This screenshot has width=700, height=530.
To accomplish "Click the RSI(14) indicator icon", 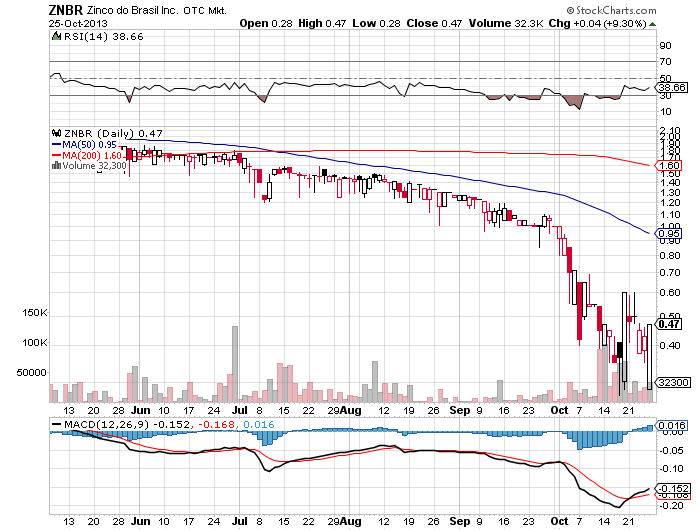I will (x=56, y=36).
